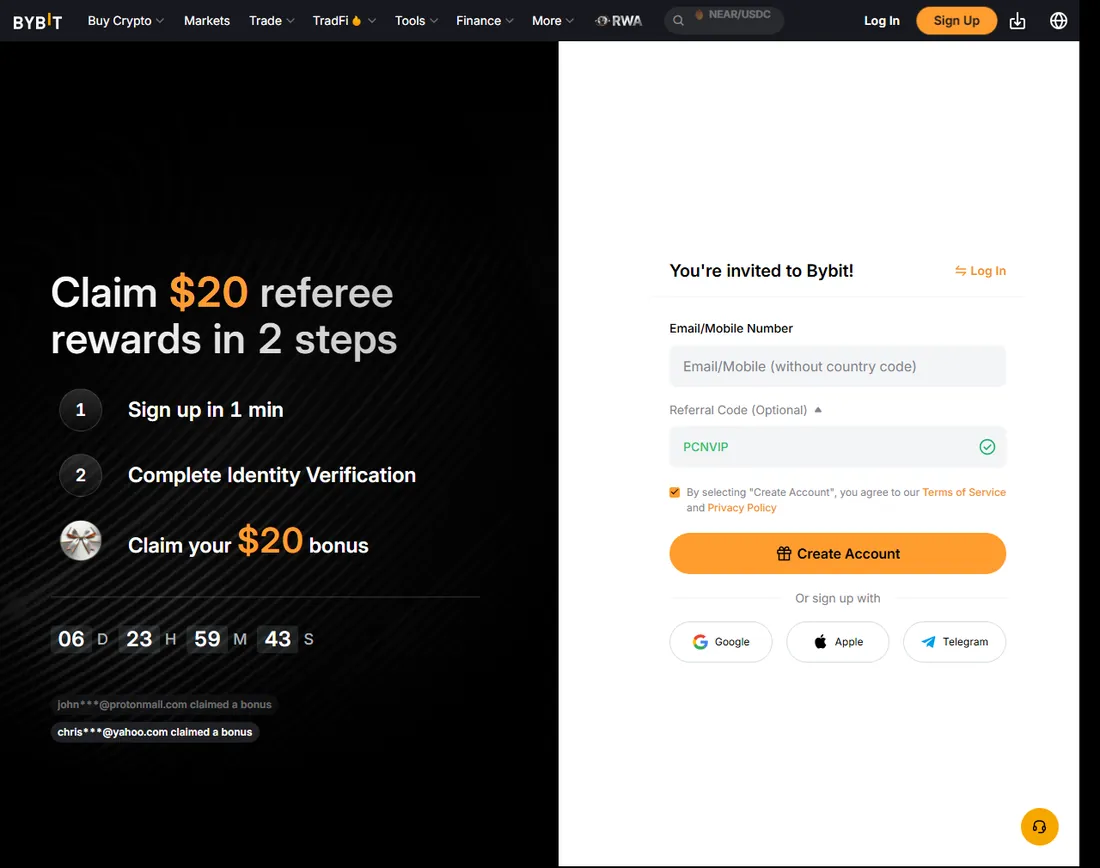Click the "Sign up in 1 min" text

coord(206,410)
